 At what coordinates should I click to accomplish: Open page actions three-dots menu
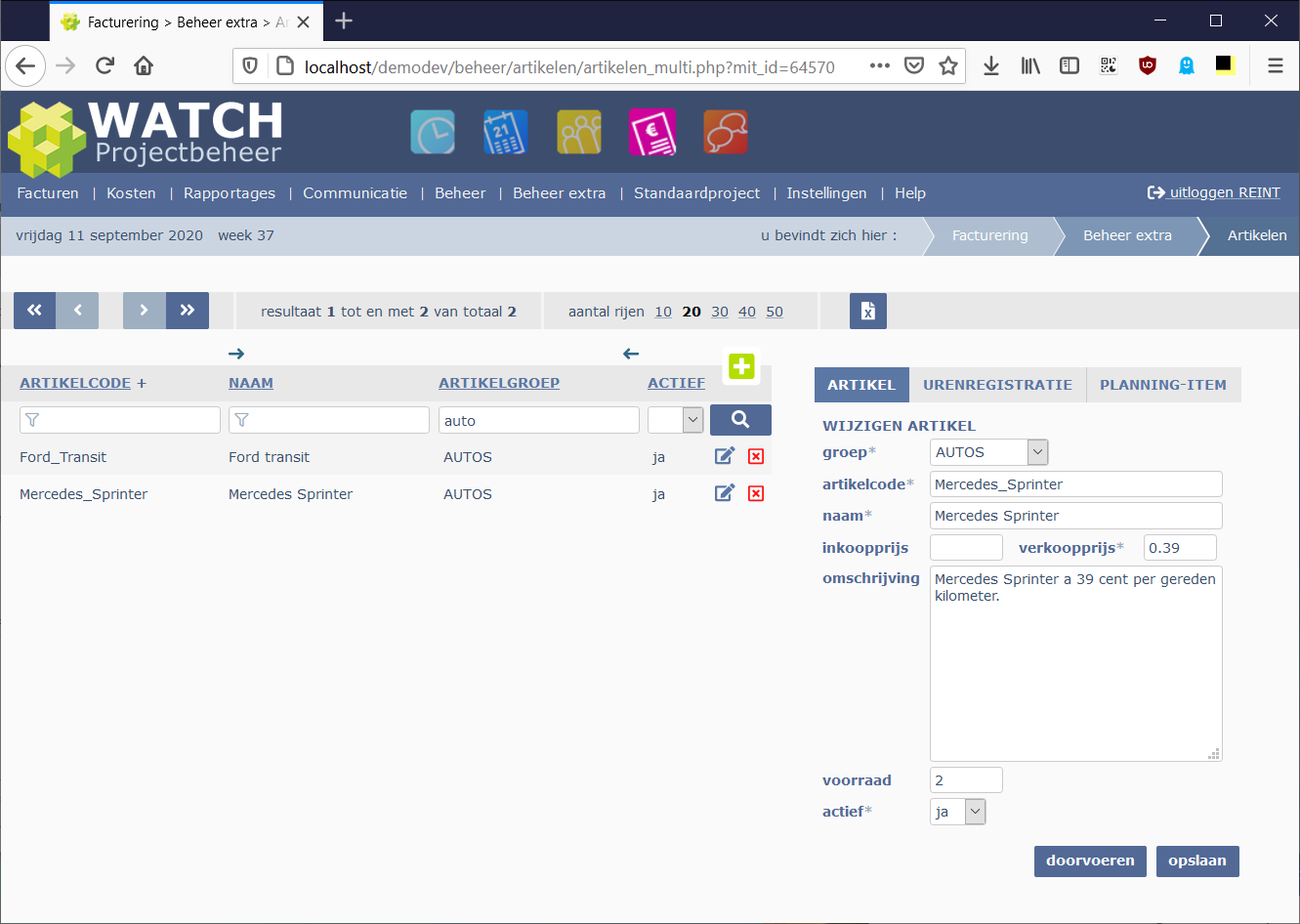pos(879,65)
